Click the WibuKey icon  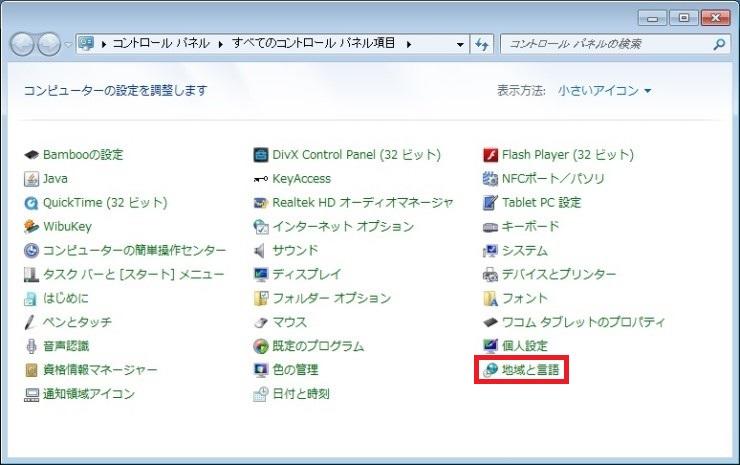click(x=31, y=227)
